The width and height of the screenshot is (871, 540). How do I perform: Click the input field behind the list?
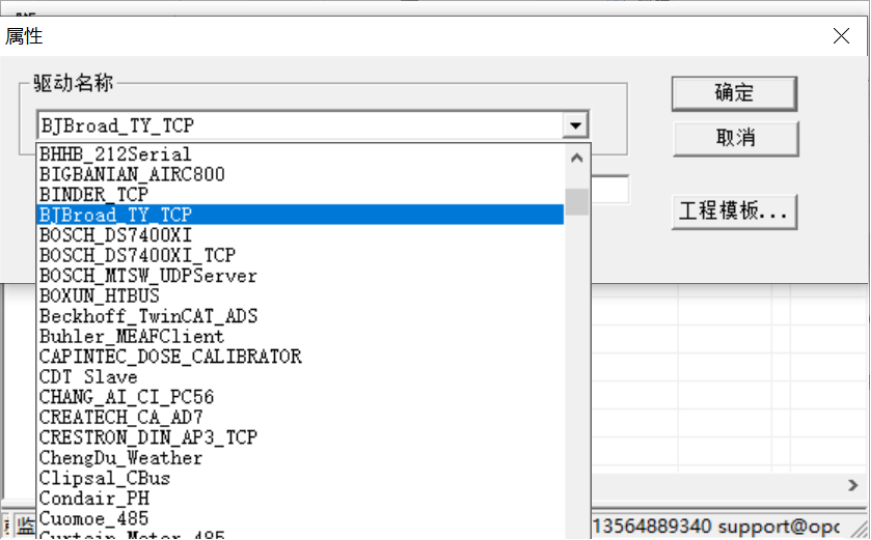click(x=610, y=189)
